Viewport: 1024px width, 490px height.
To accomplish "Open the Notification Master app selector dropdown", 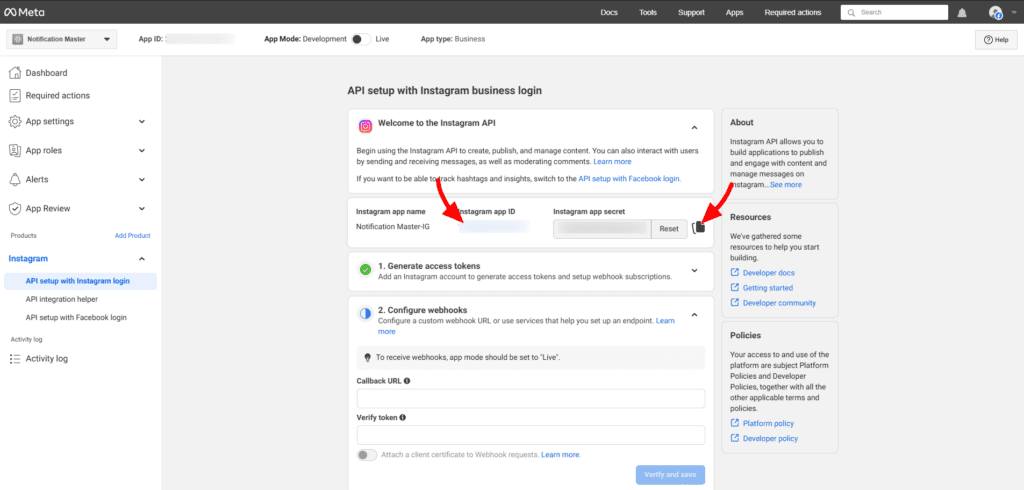I will [61, 39].
